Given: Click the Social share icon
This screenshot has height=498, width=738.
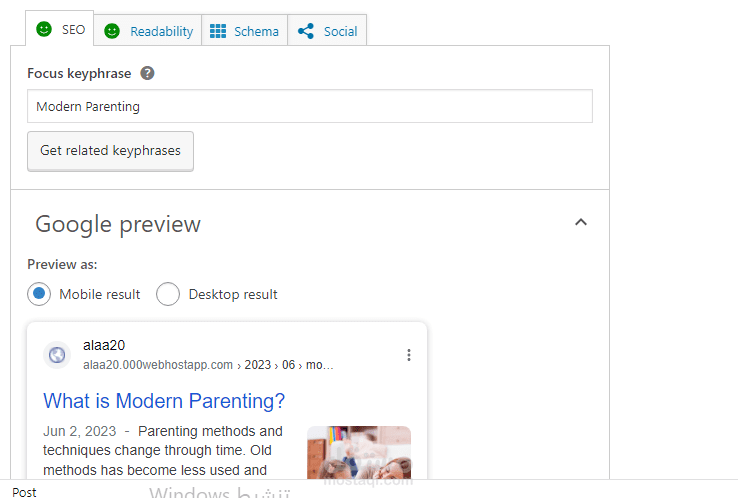Looking at the screenshot, I should [306, 31].
